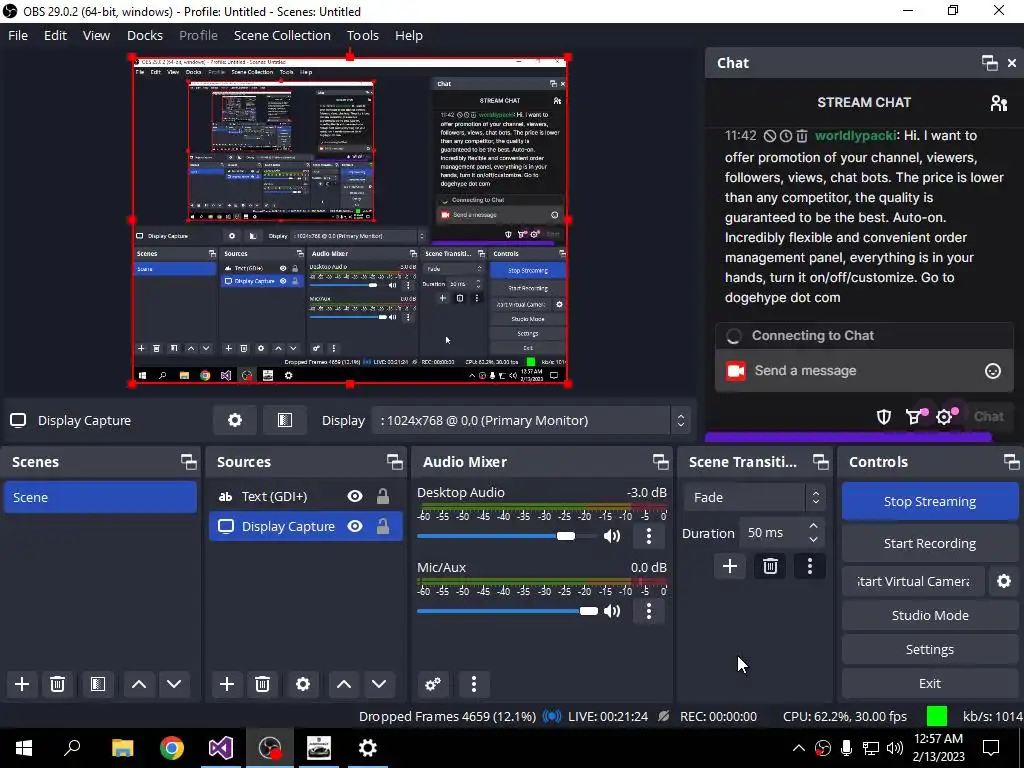Increase transition duration with up arrow
Screen dimensions: 1024x768
(813, 526)
